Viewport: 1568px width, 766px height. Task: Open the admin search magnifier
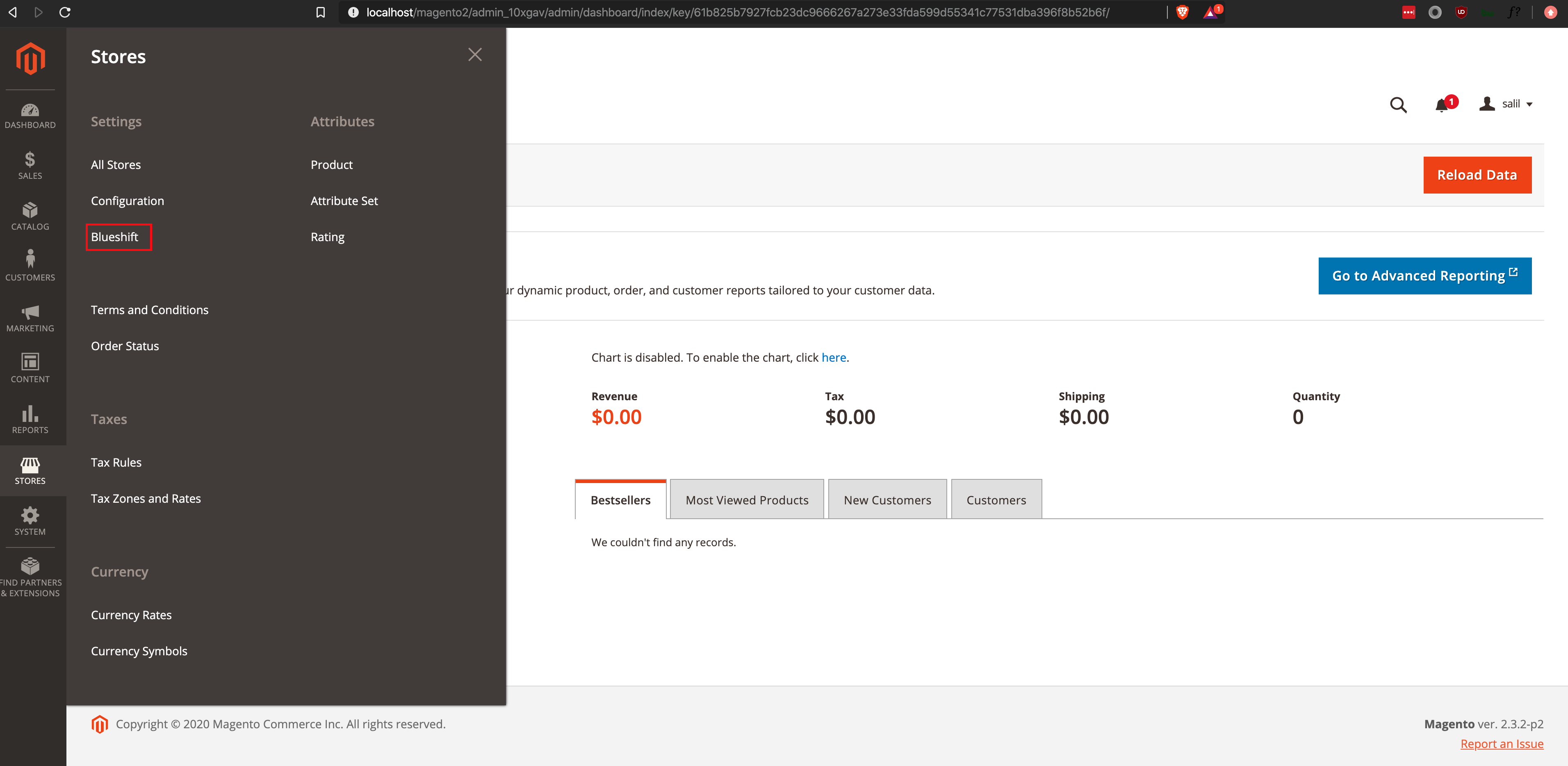[x=1398, y=105]
